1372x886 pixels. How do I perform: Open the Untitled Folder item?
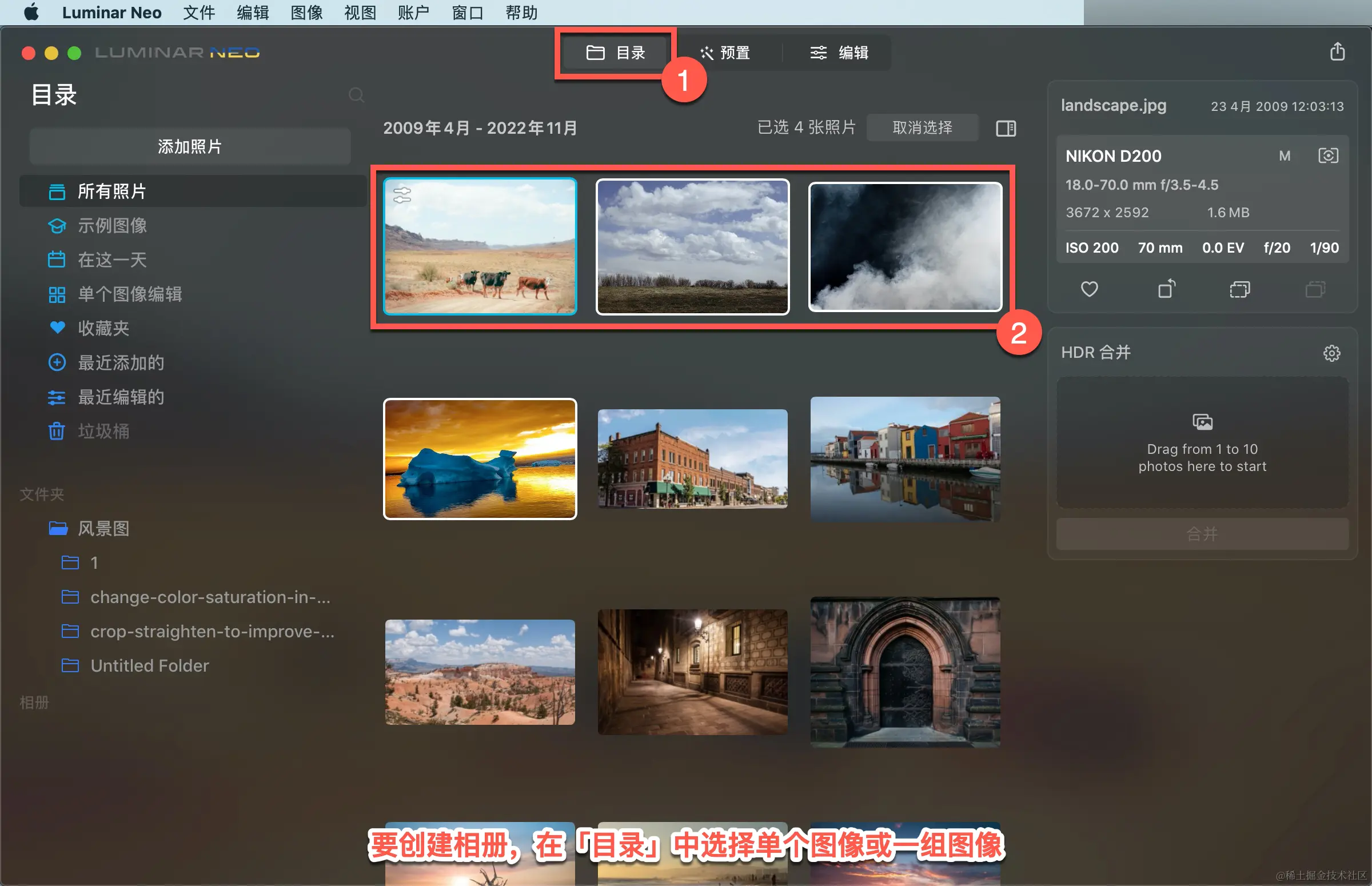click(150, 666)
